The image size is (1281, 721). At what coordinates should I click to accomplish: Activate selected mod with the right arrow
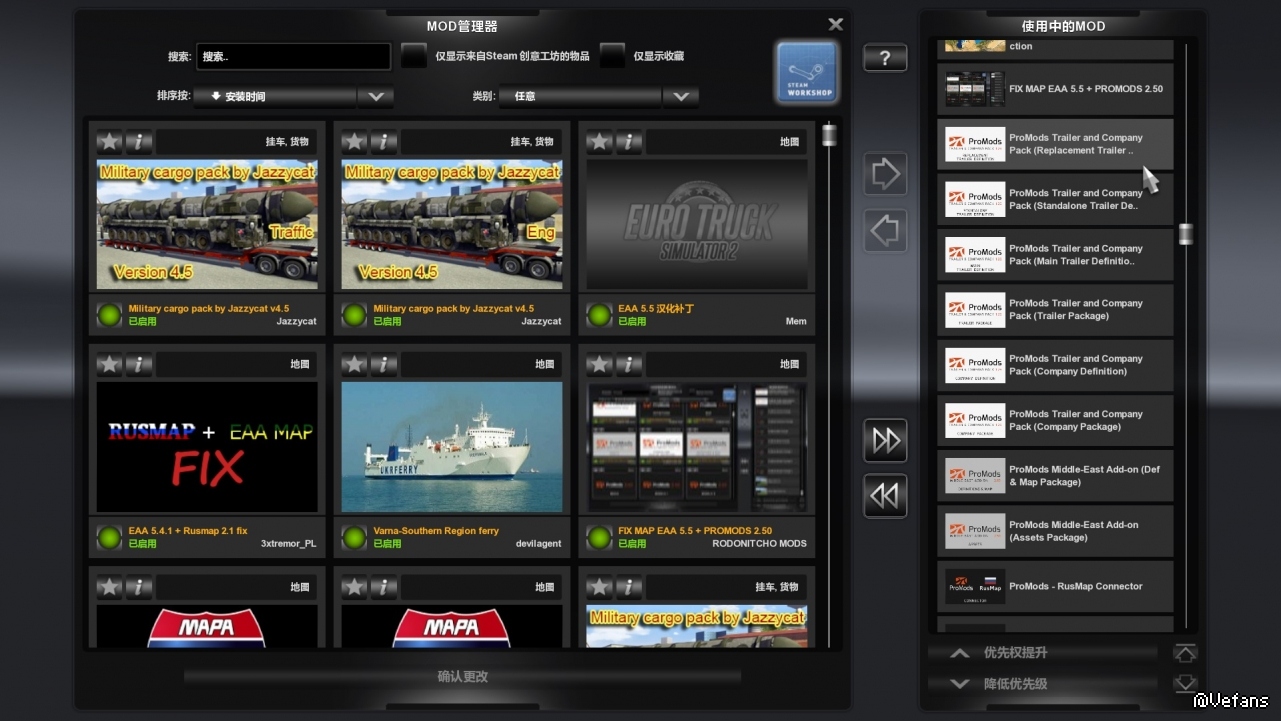885,175
